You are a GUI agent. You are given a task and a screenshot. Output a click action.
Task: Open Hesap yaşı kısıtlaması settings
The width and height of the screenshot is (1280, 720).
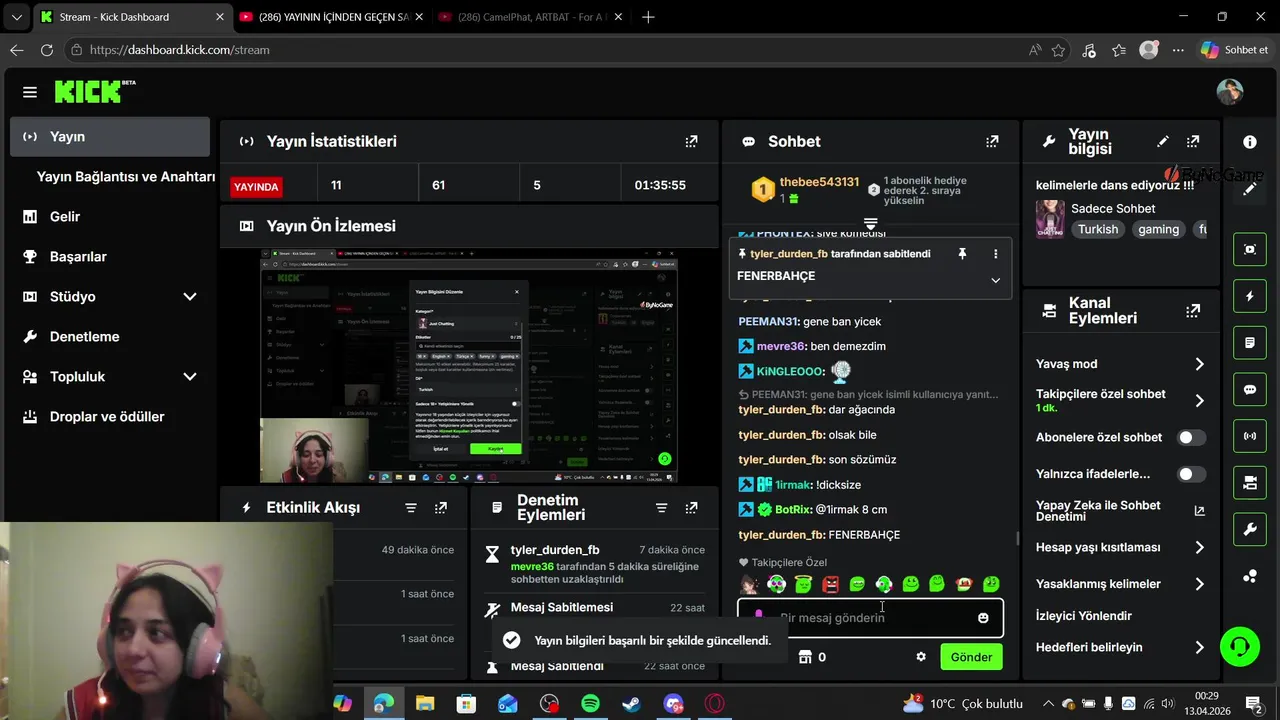[1200, 548]
